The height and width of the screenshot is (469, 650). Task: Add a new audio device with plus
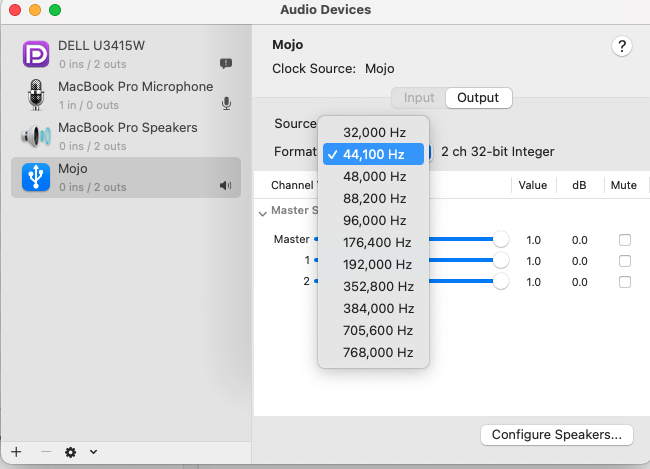tap(16, 452)
